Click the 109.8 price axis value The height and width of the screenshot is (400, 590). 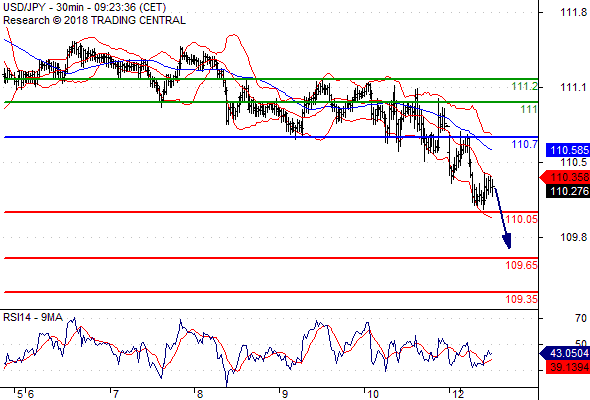point(573,237)
